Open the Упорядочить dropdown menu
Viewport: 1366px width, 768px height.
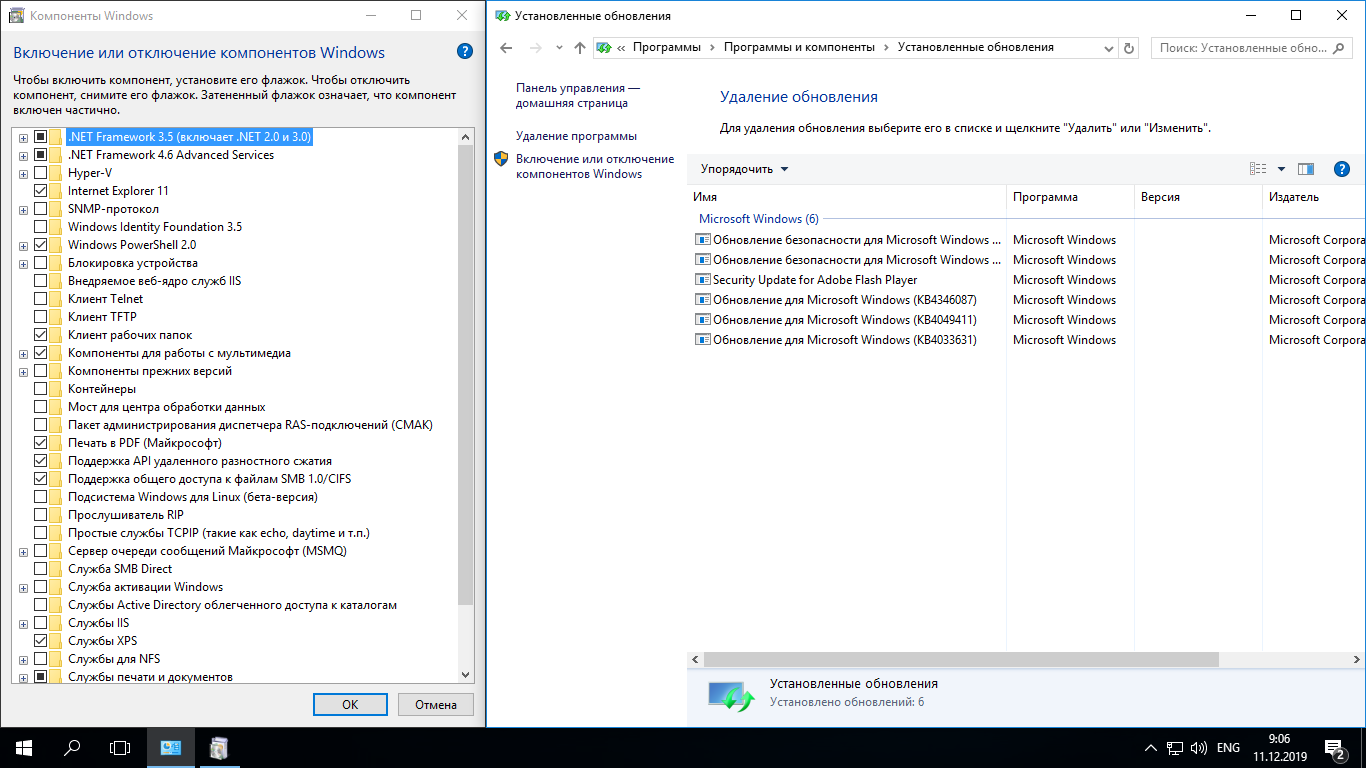tap(744, 169)
